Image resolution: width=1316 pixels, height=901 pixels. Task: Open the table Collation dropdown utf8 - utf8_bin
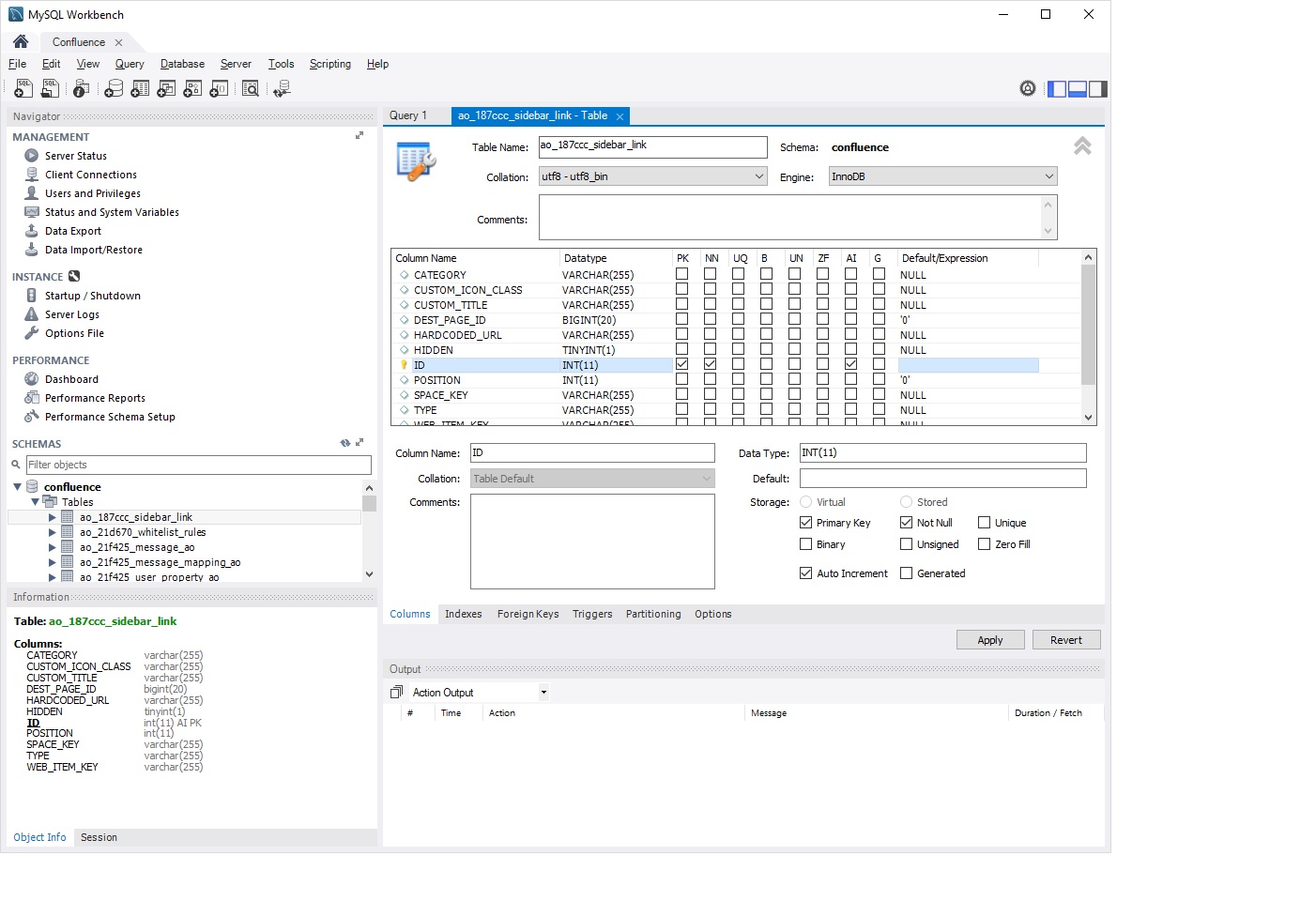point(653,176)
